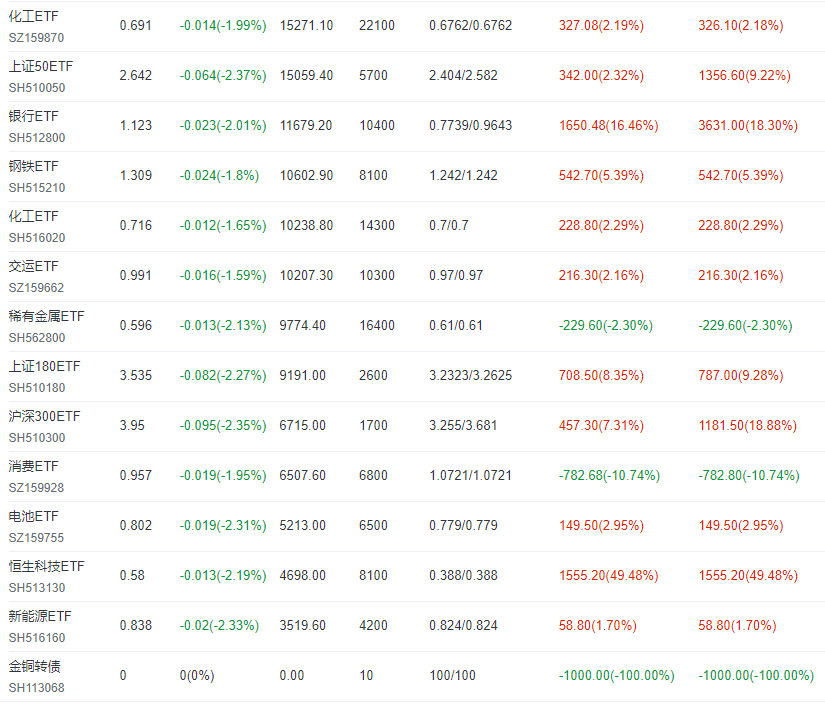Open 化工ETF SZ159870 fund name

pos(33,16)
